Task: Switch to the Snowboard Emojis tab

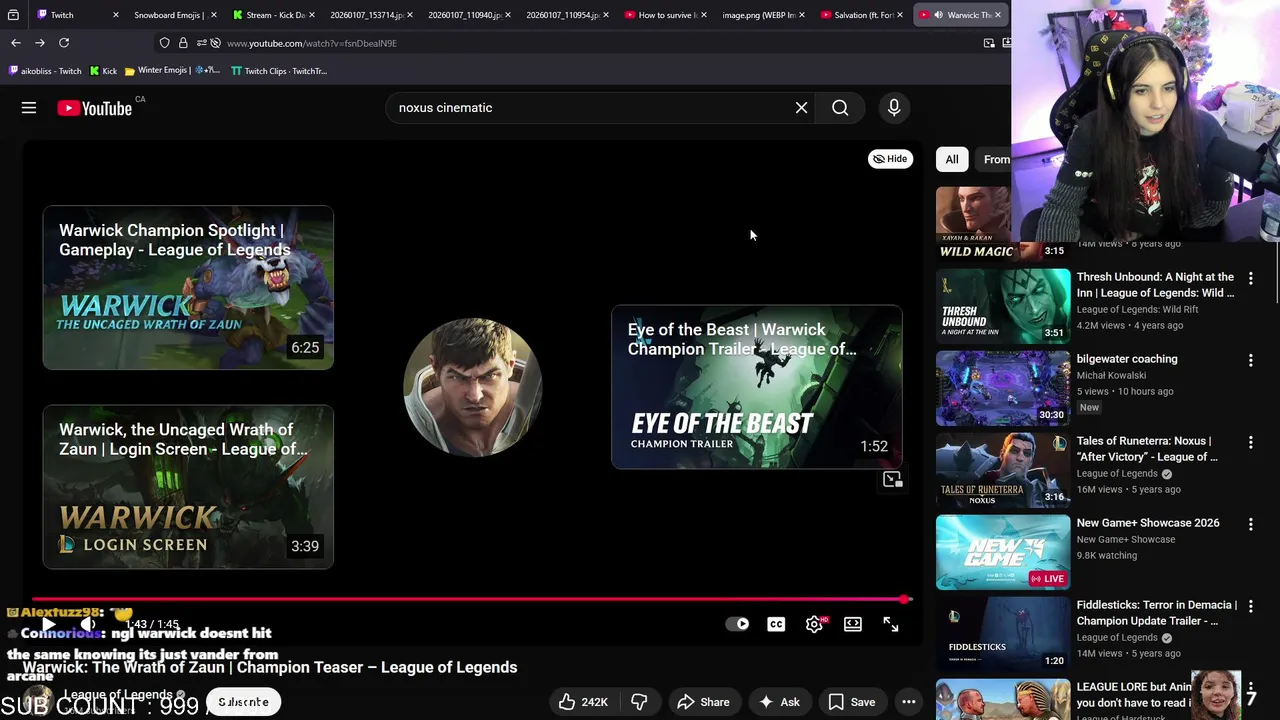Action: pos(170,15)
